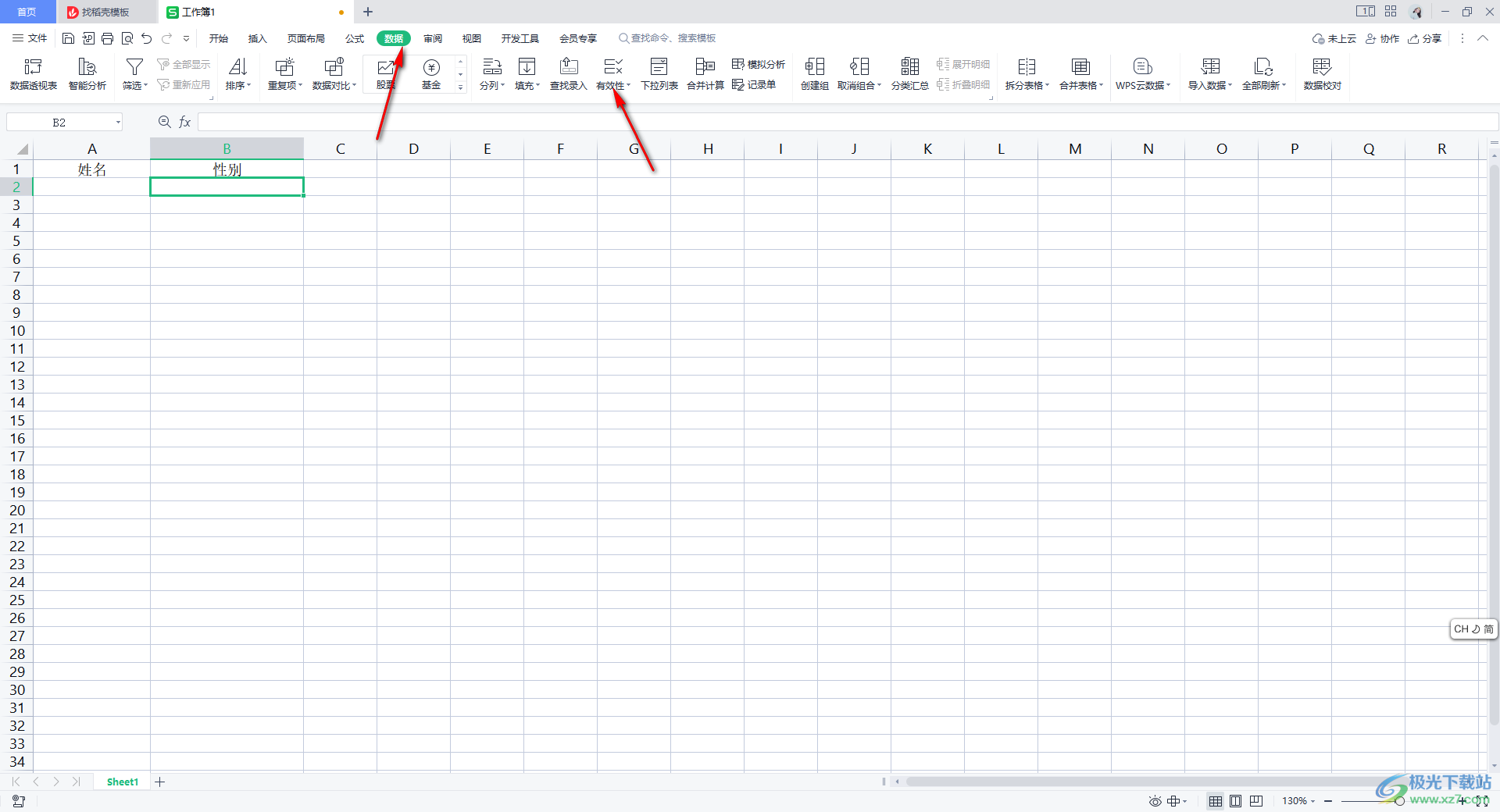Screen dimensions: 1500x812
Task: Click the save icon in quick toolbar
Action: pos(69,38)
